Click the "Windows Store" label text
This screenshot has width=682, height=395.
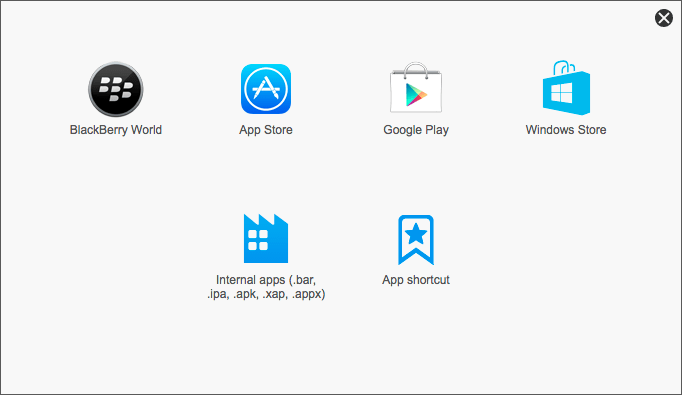[x=566, y=130]
